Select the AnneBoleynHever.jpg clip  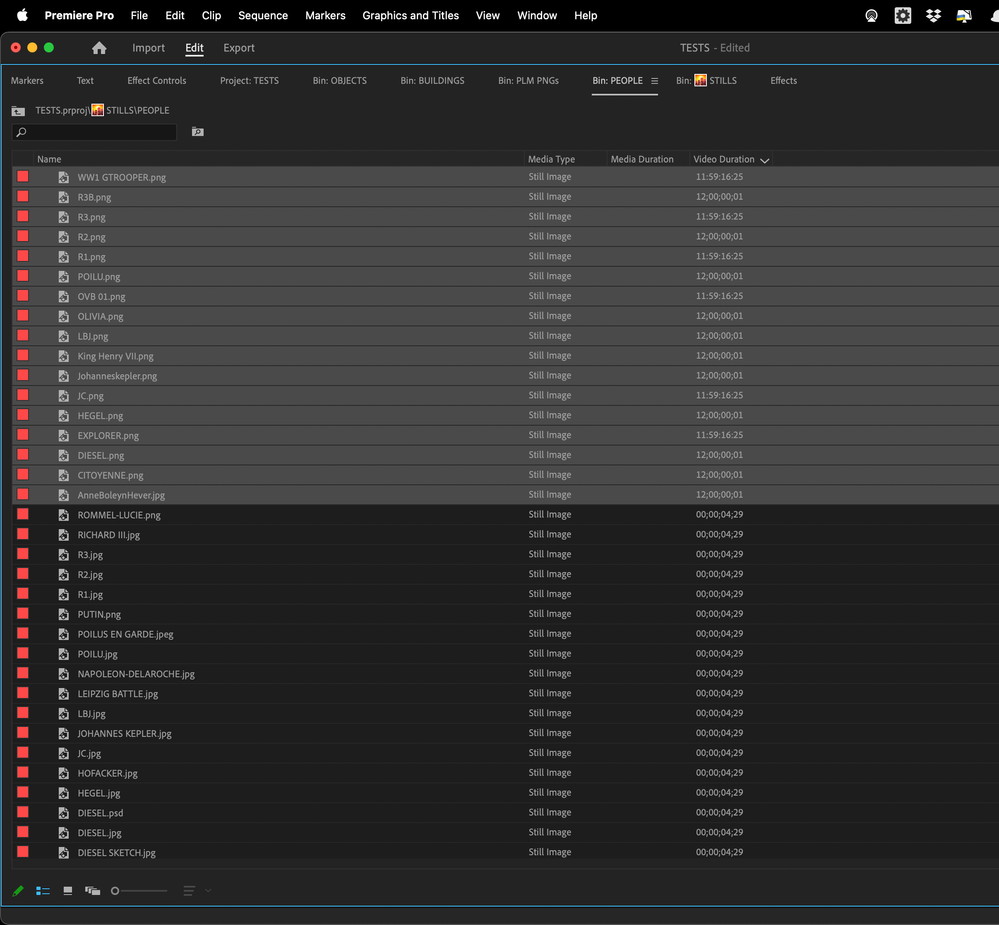pyautogui.click(x=121, y=495)
